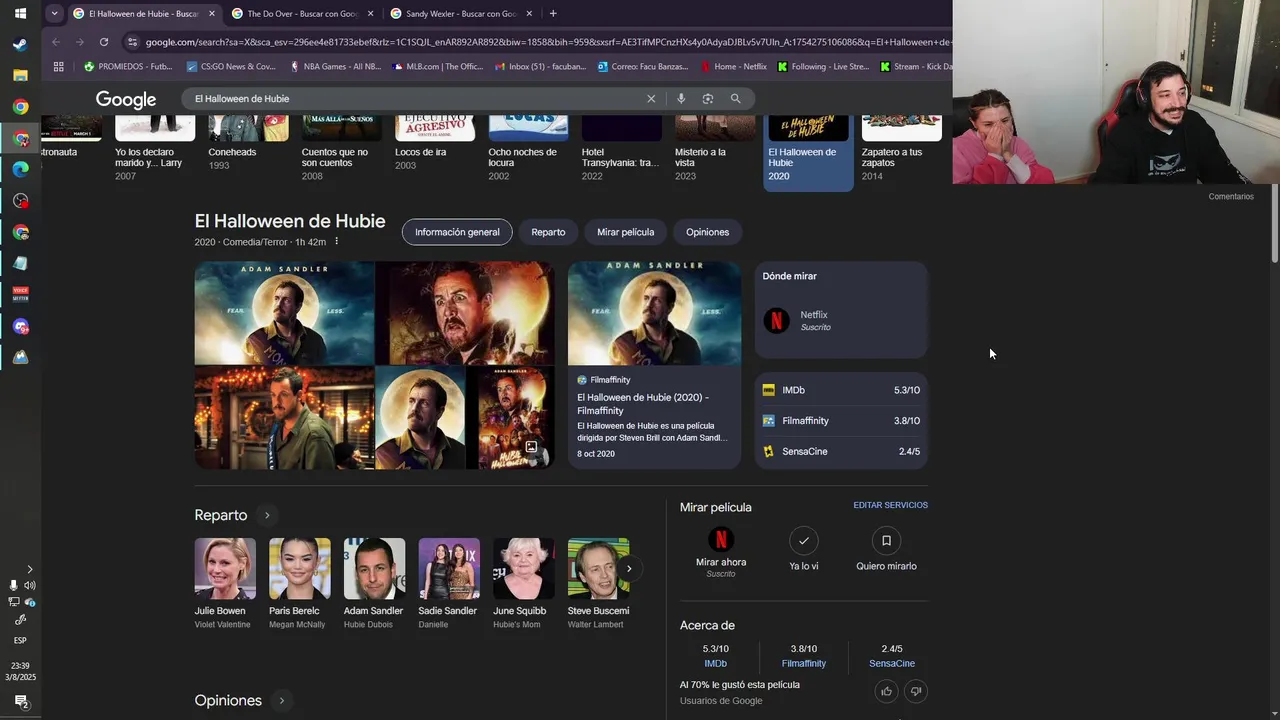
Task: Open the Filmaffinity 3.8/10 rating row
Action: pos(841,421)
